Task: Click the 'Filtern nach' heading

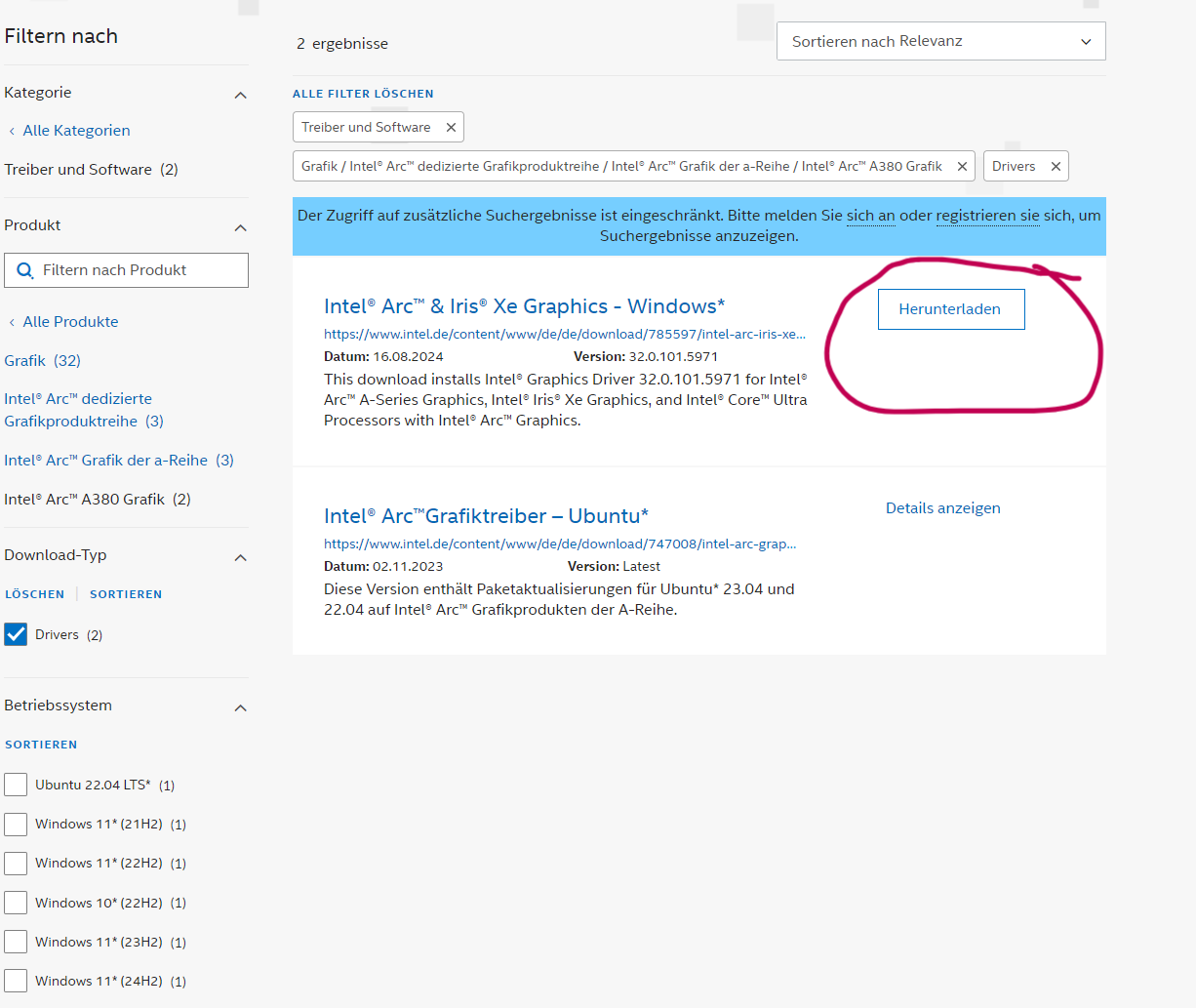Action: (60, 36)
